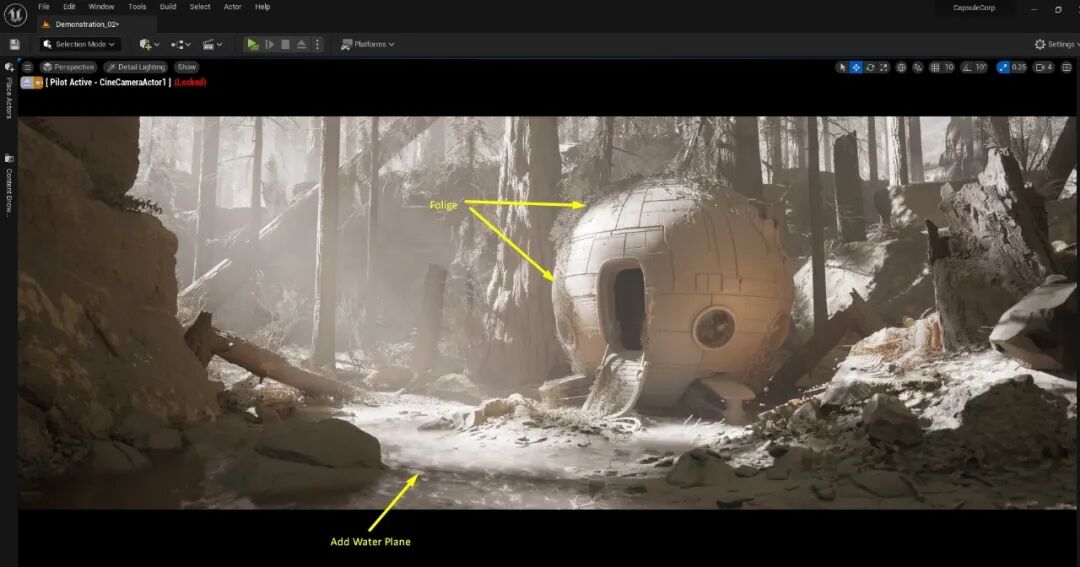Expand the Selection Mode dropdown
This screenshot has width=1080, height=567.
point(79,44)
